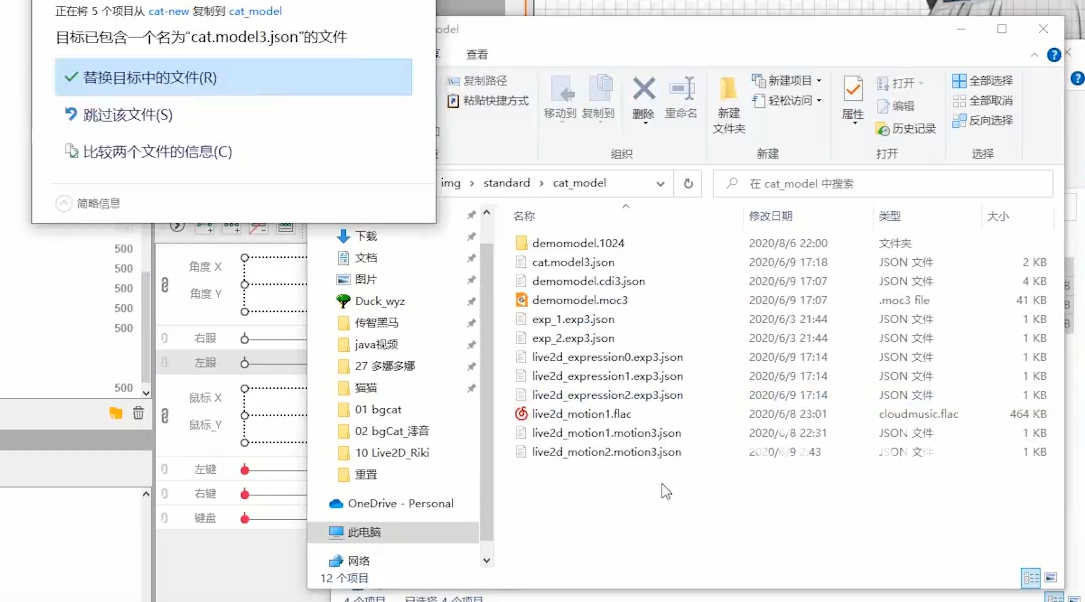Open Properties (属性) from the ribbon
This screenshot has height=602, width=1085.
click(852, 98)
